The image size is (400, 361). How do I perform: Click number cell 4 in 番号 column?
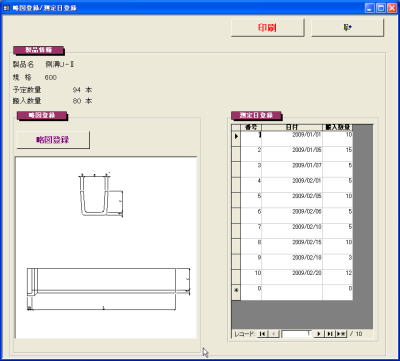(x=251, y=185)
